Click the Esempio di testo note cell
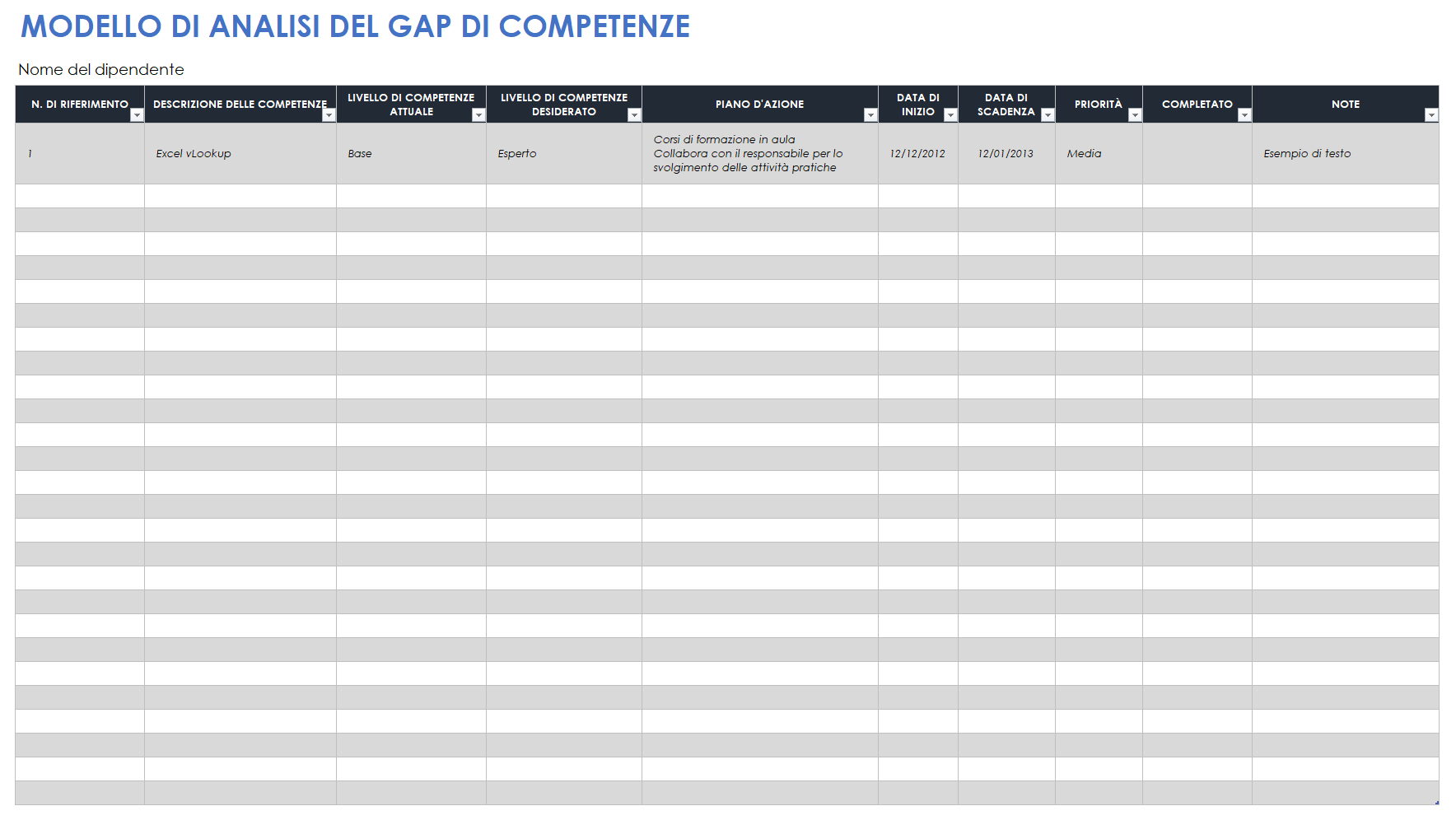 1346,153
